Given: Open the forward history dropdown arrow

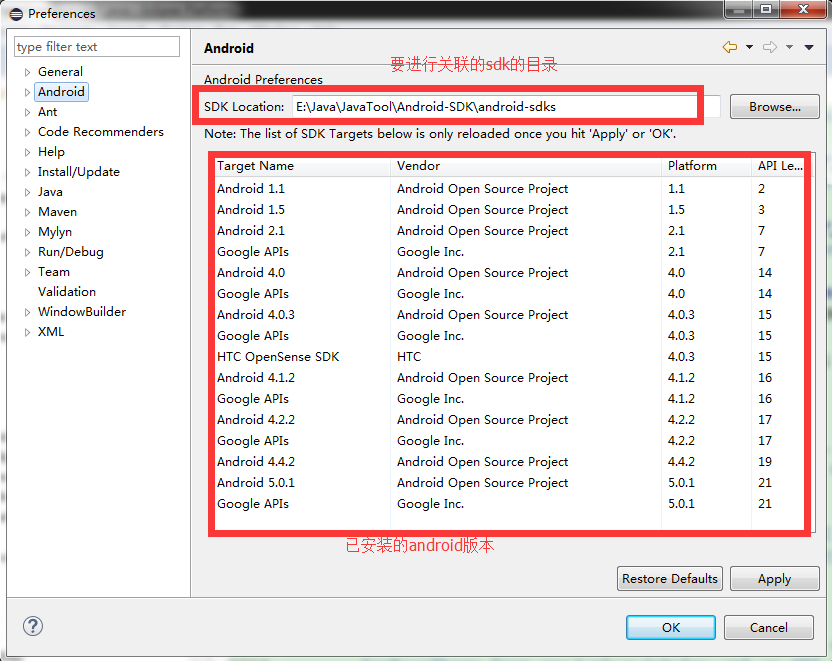Looking at the screenshot, I should click(x=790, y=47).
